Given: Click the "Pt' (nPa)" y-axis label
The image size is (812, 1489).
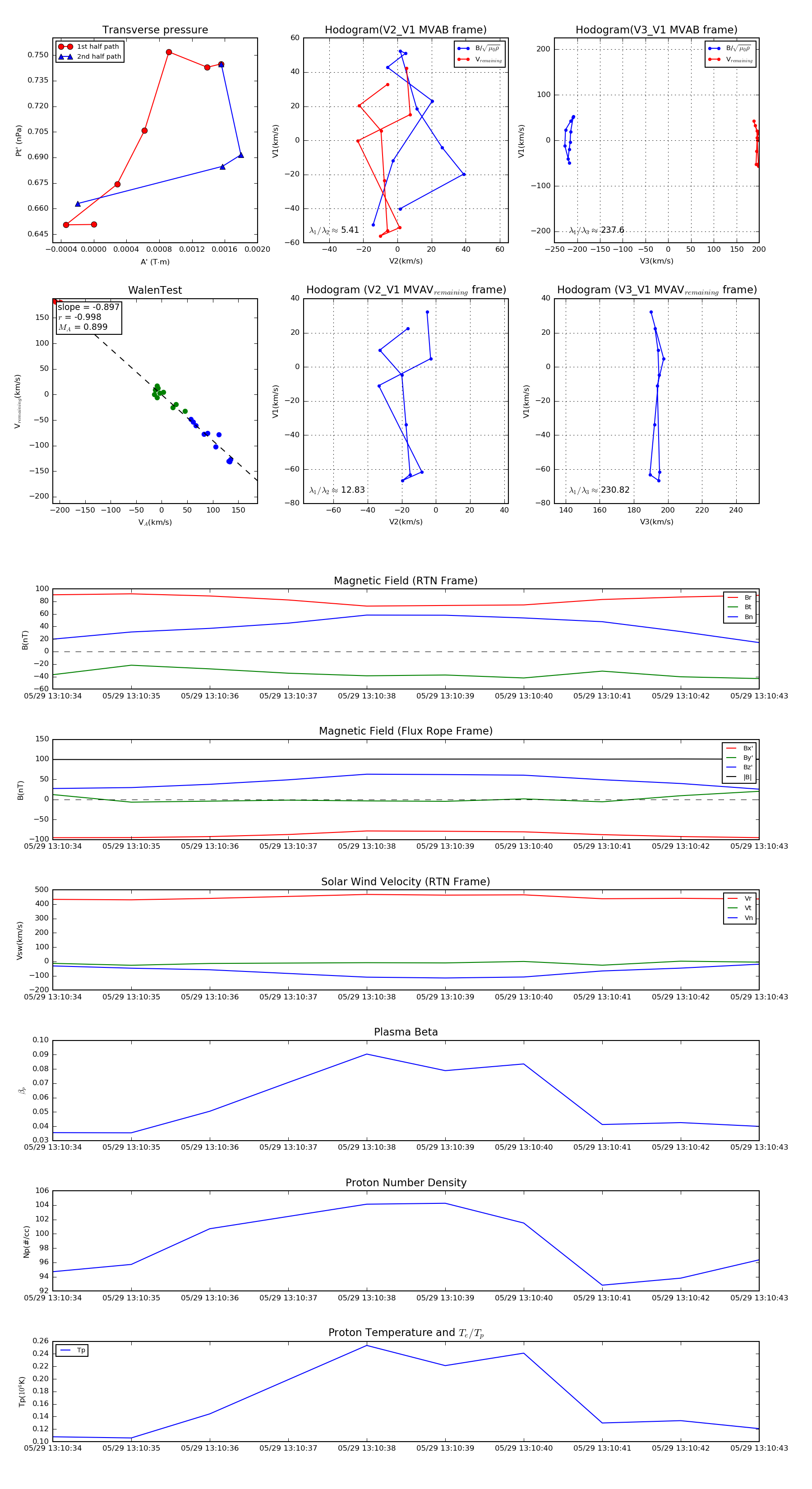Looking at the screenshot, I should point(18,140).
